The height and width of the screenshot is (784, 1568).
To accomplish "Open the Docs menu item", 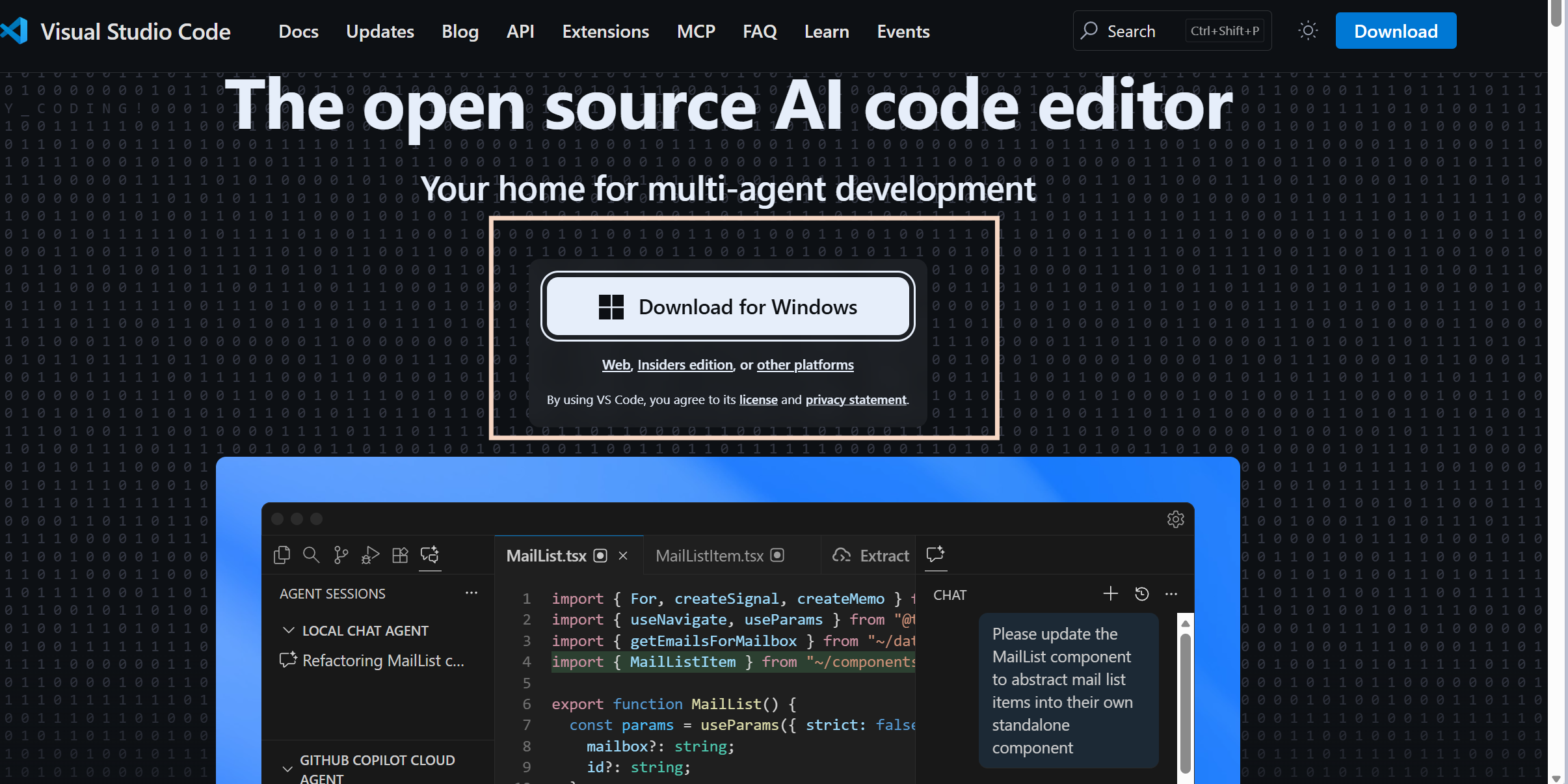I will (299, 31).
